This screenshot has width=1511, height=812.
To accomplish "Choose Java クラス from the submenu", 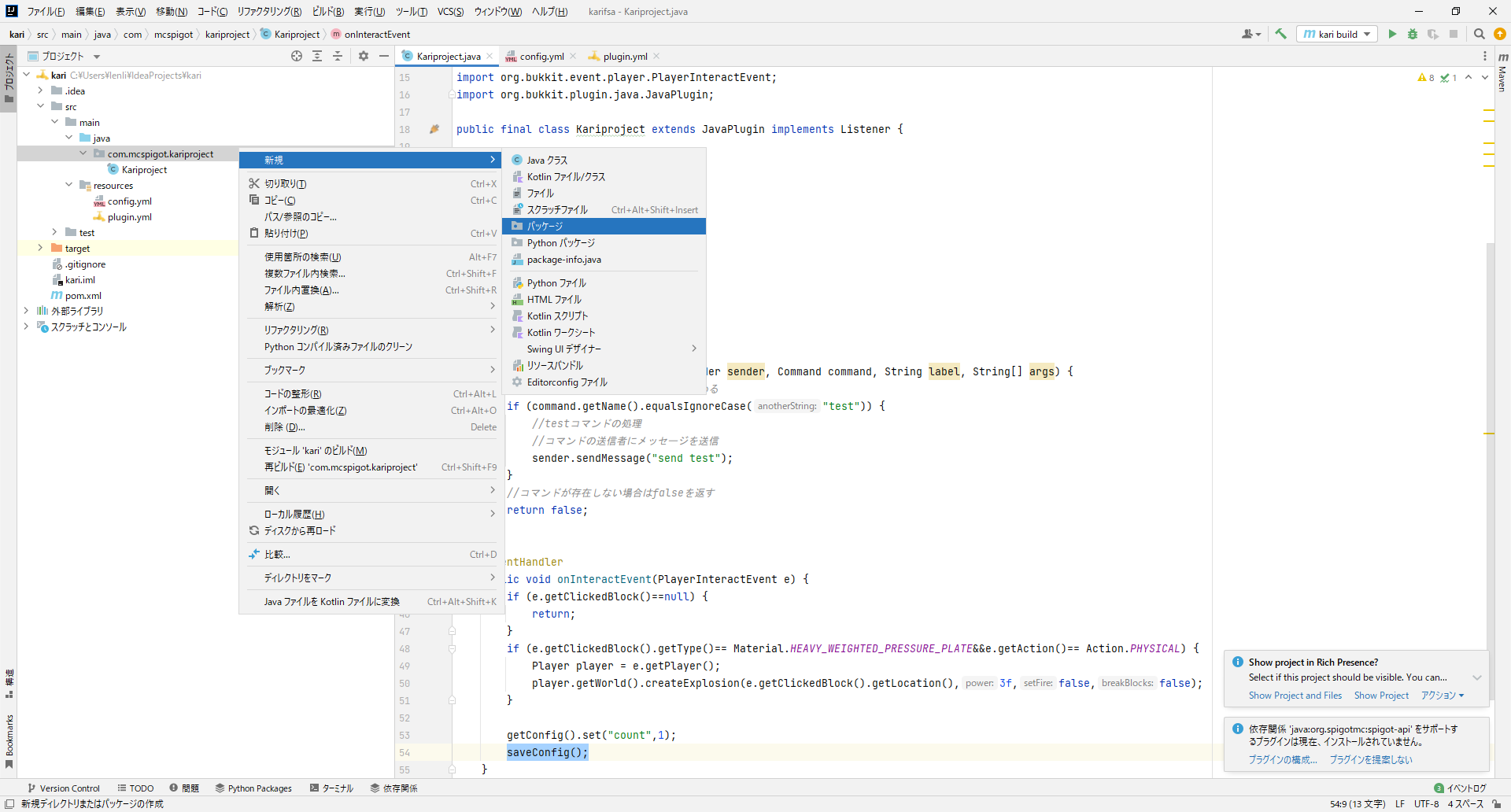I will click(x=547, y=161).
